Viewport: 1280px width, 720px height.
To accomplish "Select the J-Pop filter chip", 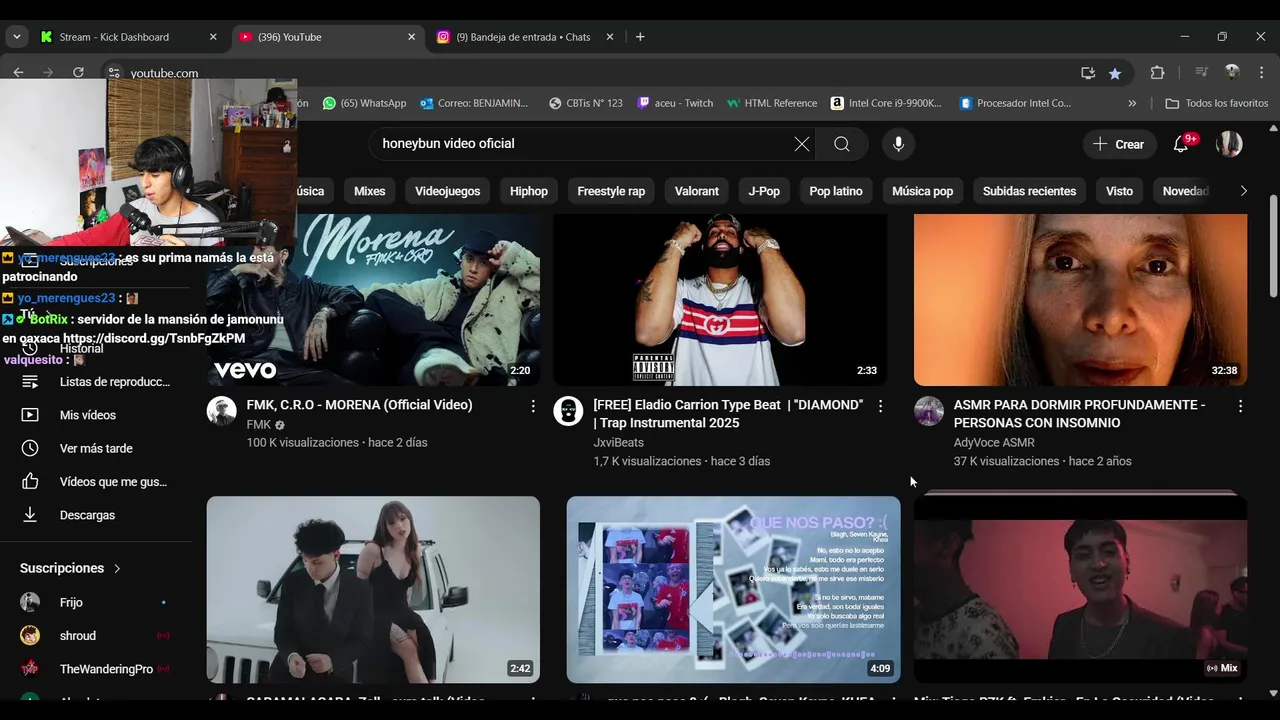I will tap(764, 191).
